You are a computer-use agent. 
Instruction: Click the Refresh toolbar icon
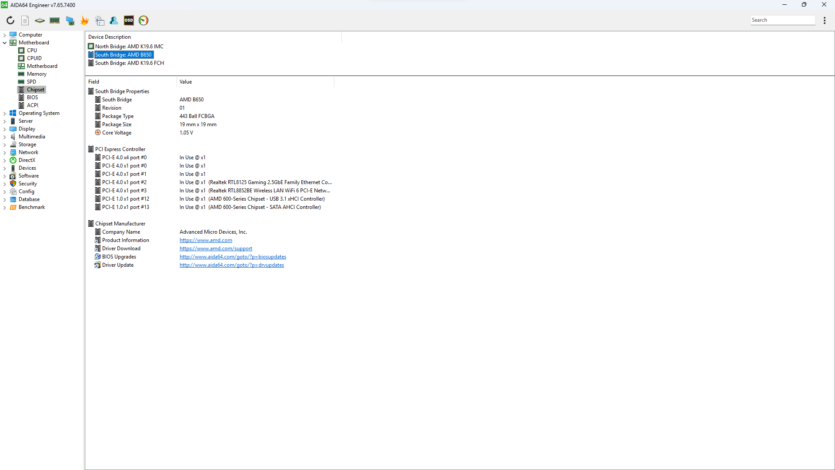pos(10,20)
